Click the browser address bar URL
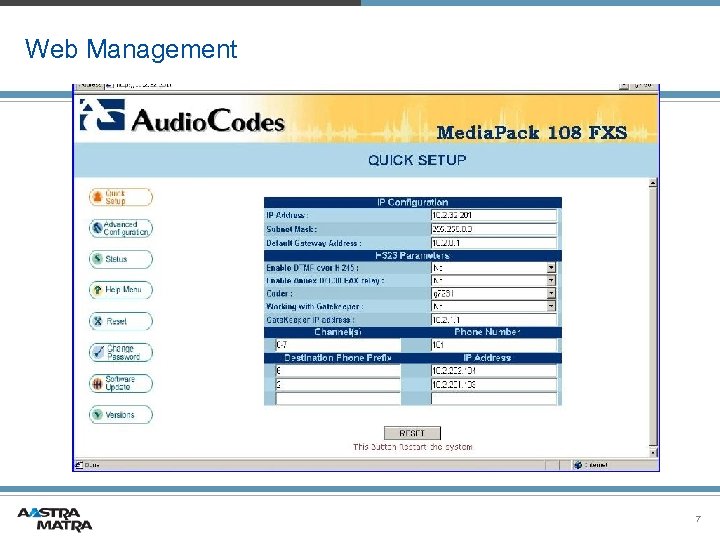The height and width of the screenshot is (540, 720). [x=143, y=85]
